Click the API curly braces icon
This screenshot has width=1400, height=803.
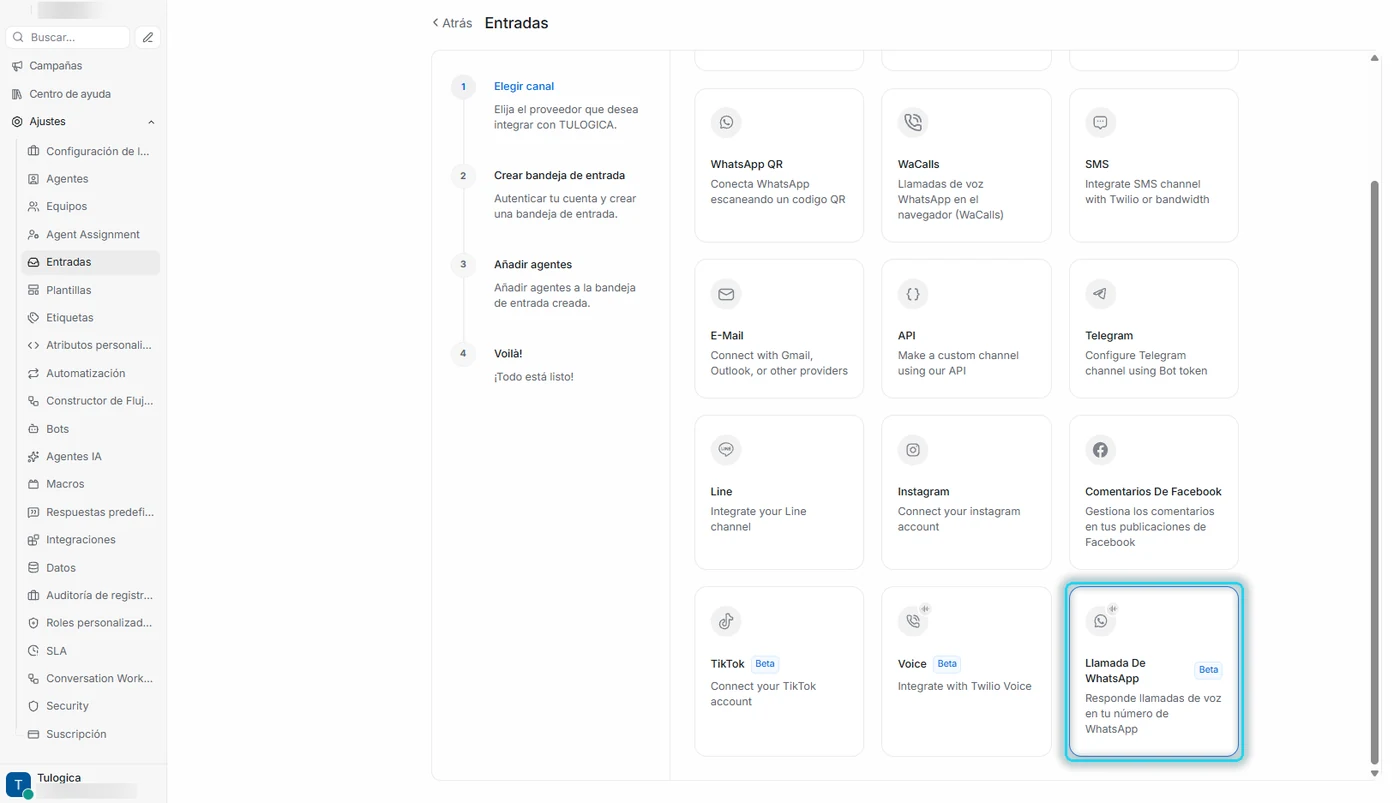[913, 294]
